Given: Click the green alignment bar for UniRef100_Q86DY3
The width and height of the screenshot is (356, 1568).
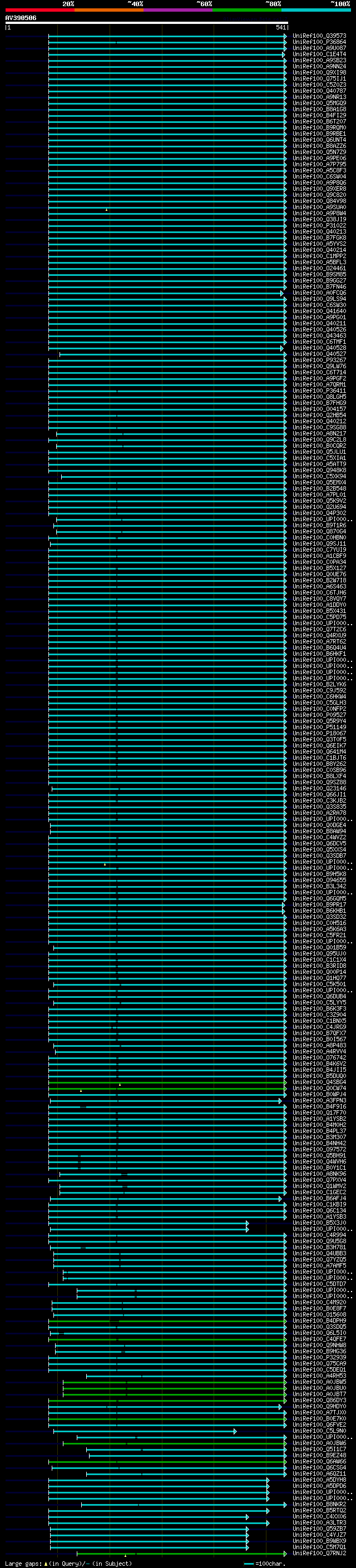Looking at the screenshot, I should click(x=167, y=1401).
